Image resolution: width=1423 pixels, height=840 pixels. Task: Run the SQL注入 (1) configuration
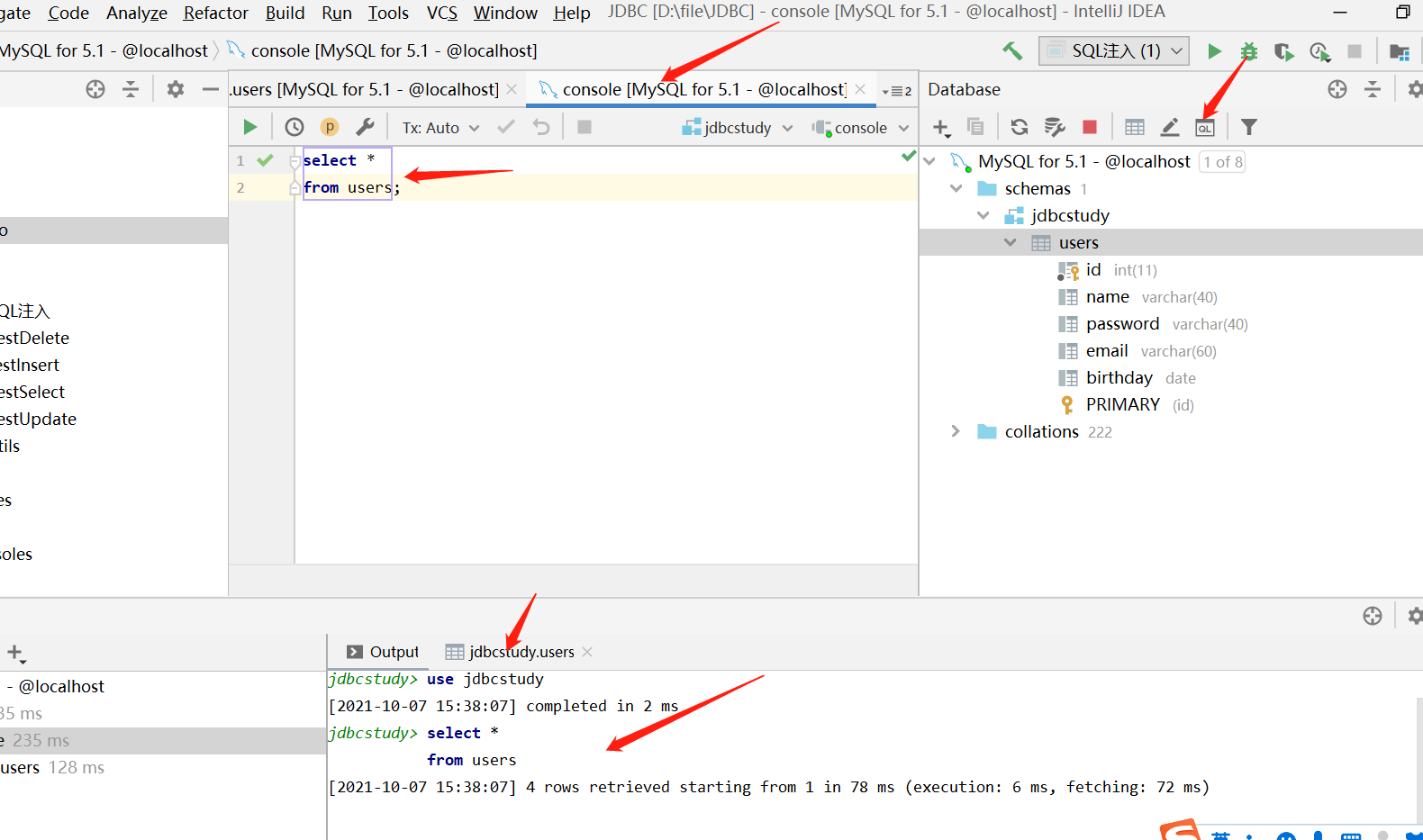pyautogui.click(x=1214, y=51)
